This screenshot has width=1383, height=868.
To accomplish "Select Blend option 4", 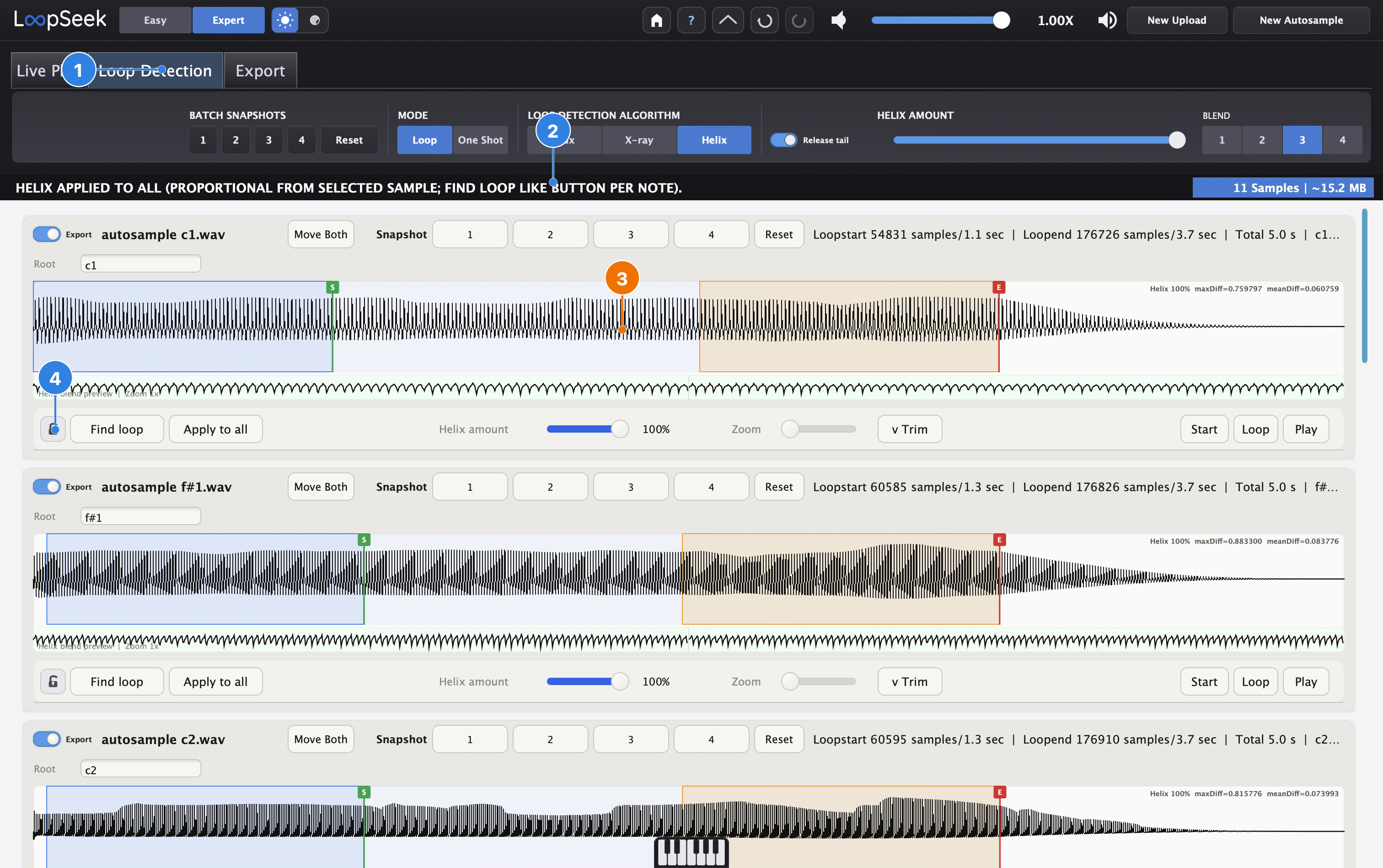I will tap(1342, 140).
